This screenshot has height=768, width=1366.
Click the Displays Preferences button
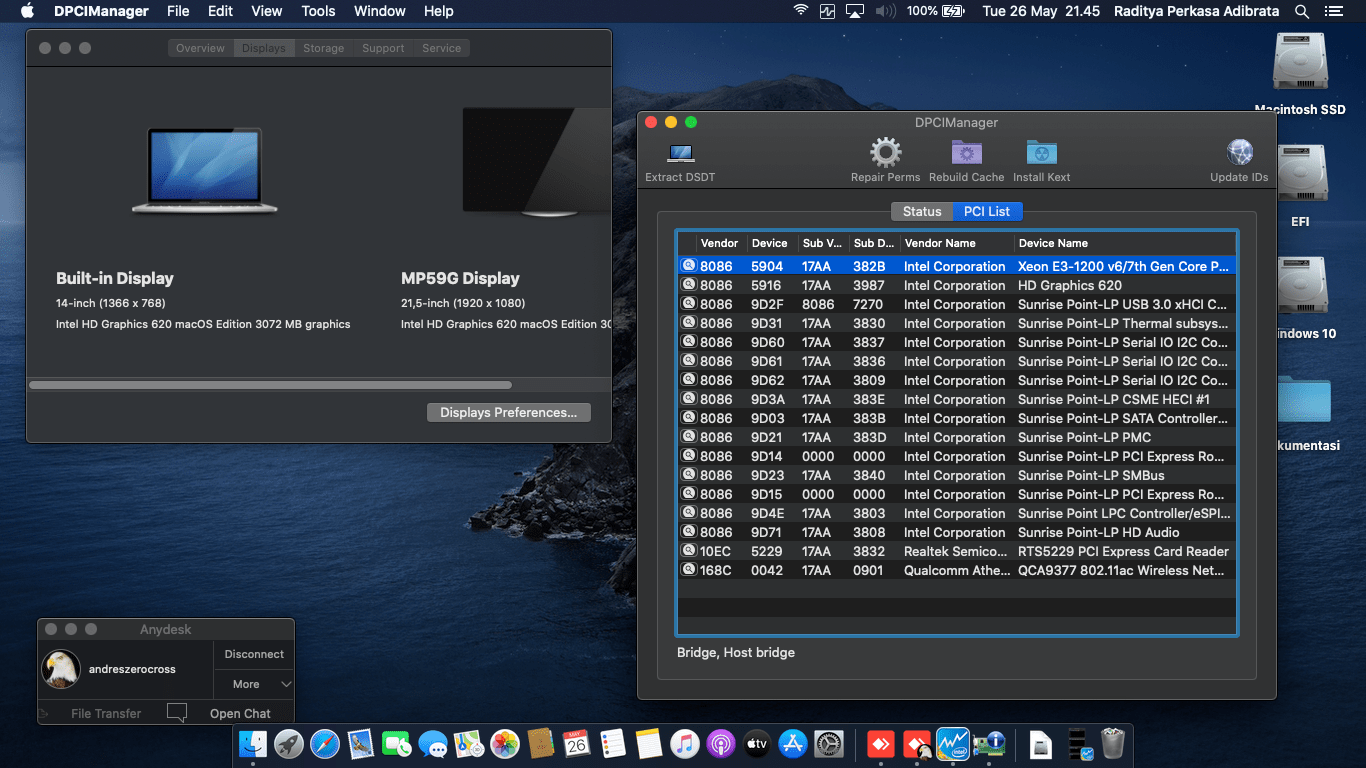(x=508, y=412)
